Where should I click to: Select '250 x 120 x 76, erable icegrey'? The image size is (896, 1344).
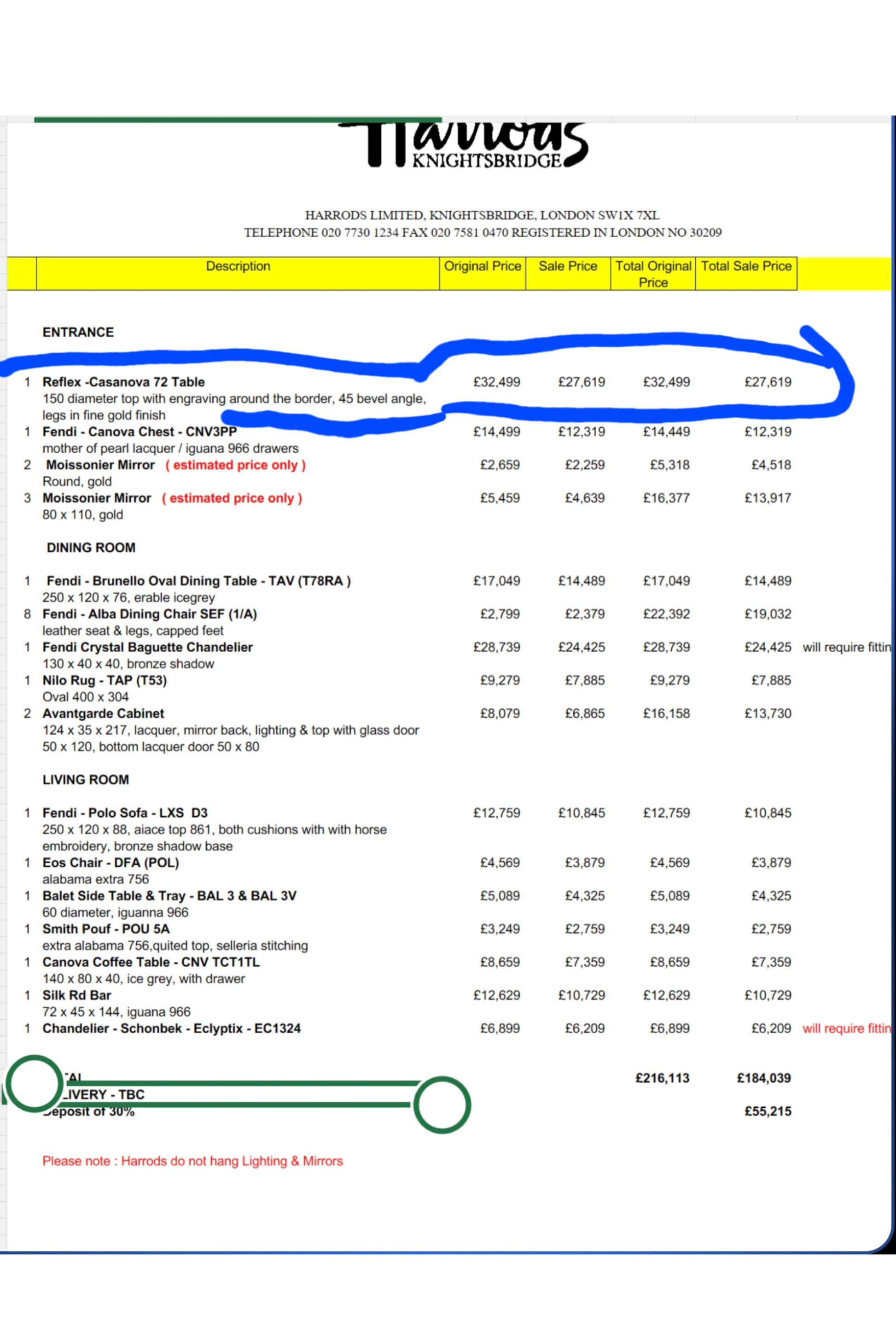pos(128,597)
